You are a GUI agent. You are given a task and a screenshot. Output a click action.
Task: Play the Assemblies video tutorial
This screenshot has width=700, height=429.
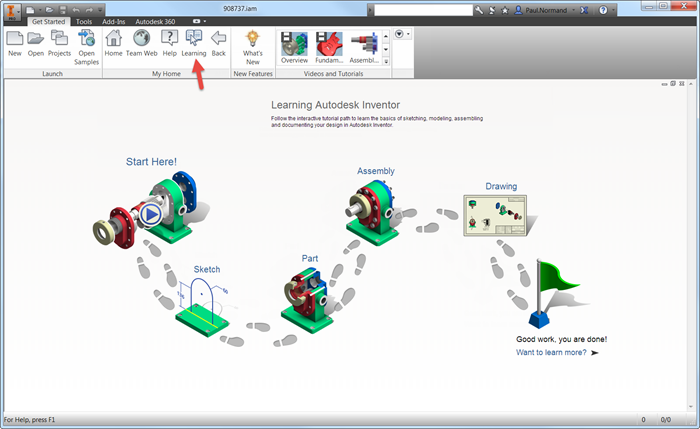[364, 48]
